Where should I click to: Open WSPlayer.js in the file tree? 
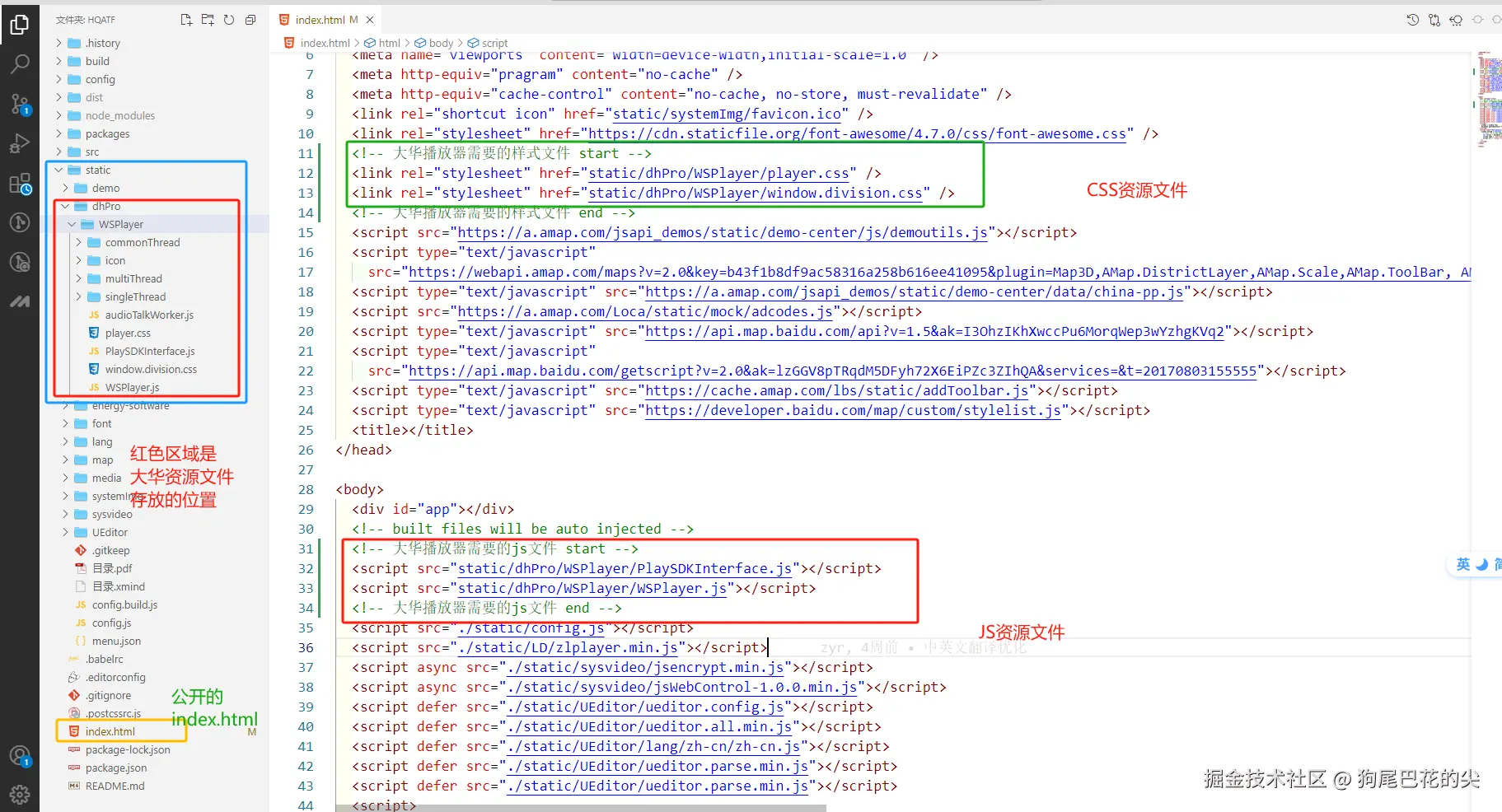click(132, 387)
